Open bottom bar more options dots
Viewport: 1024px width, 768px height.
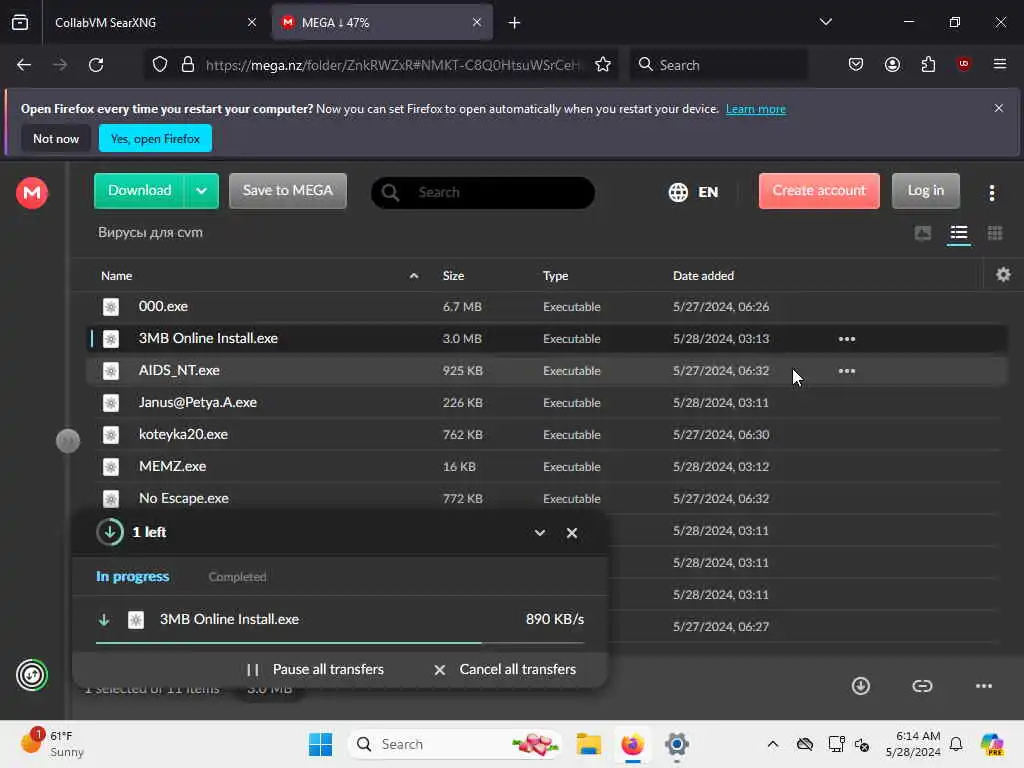984,686
